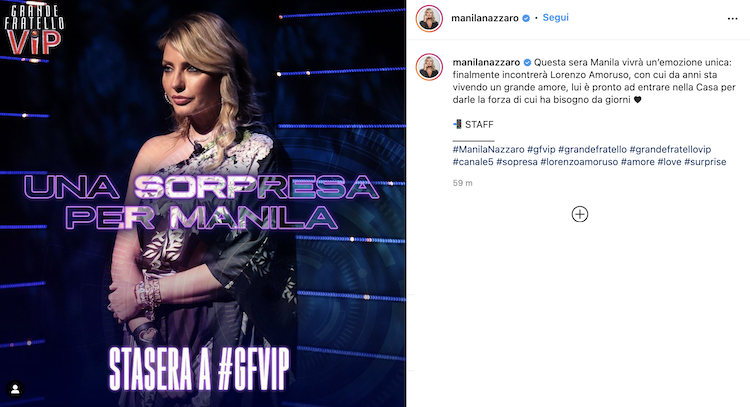Open the #grandefratello hashtag

592,149
